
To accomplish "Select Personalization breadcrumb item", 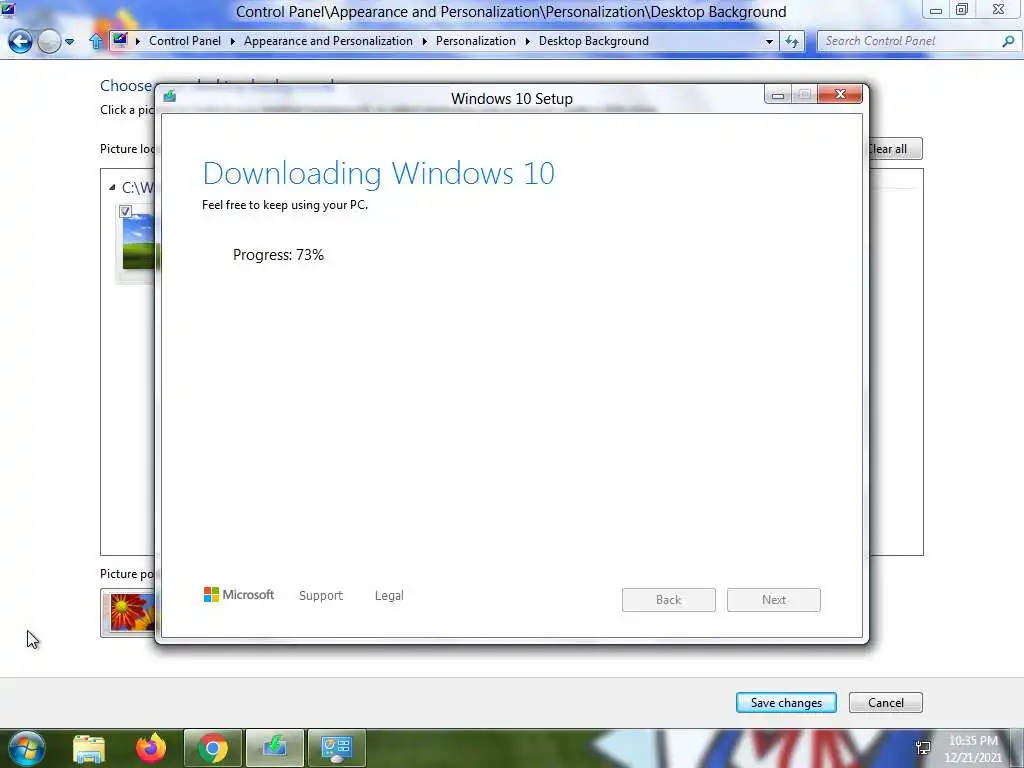I will coord(475,40).
